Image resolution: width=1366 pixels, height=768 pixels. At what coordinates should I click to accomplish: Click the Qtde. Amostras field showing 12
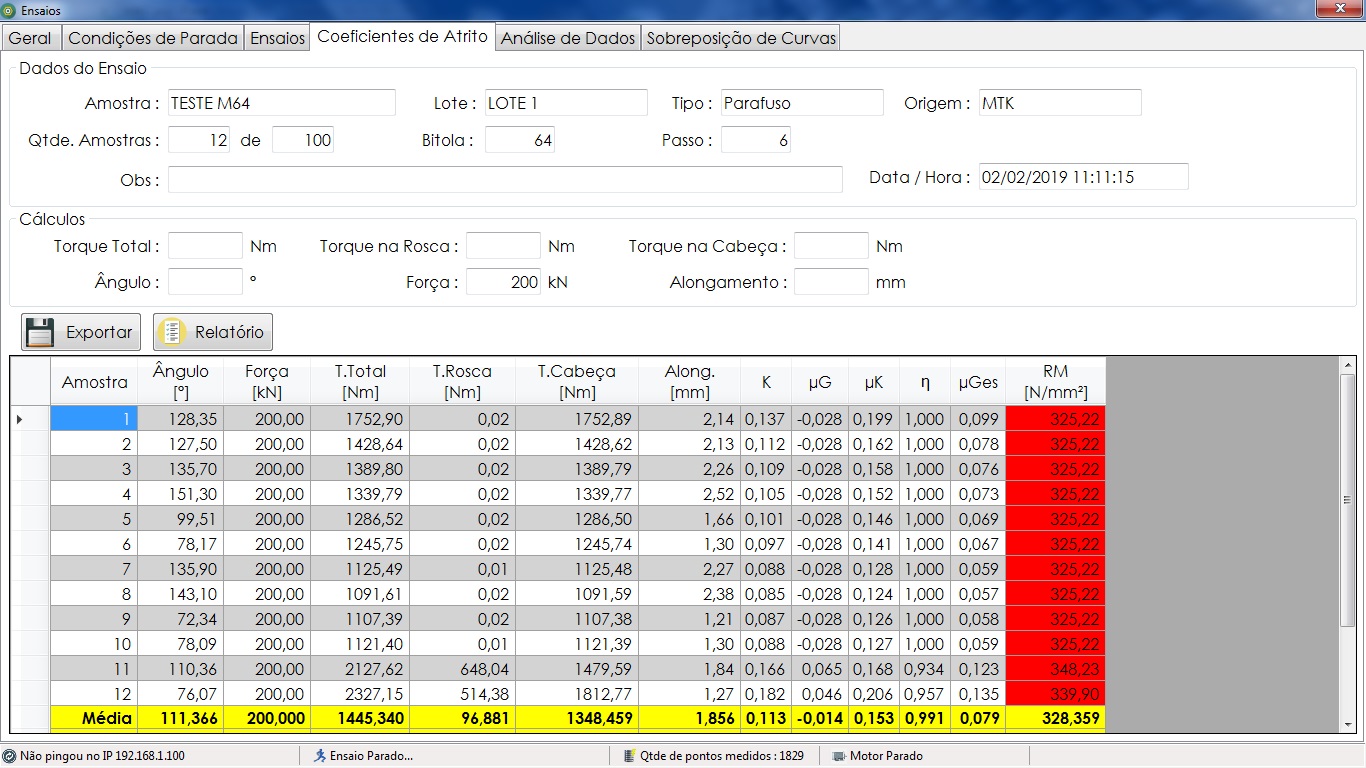coord(199,140)
